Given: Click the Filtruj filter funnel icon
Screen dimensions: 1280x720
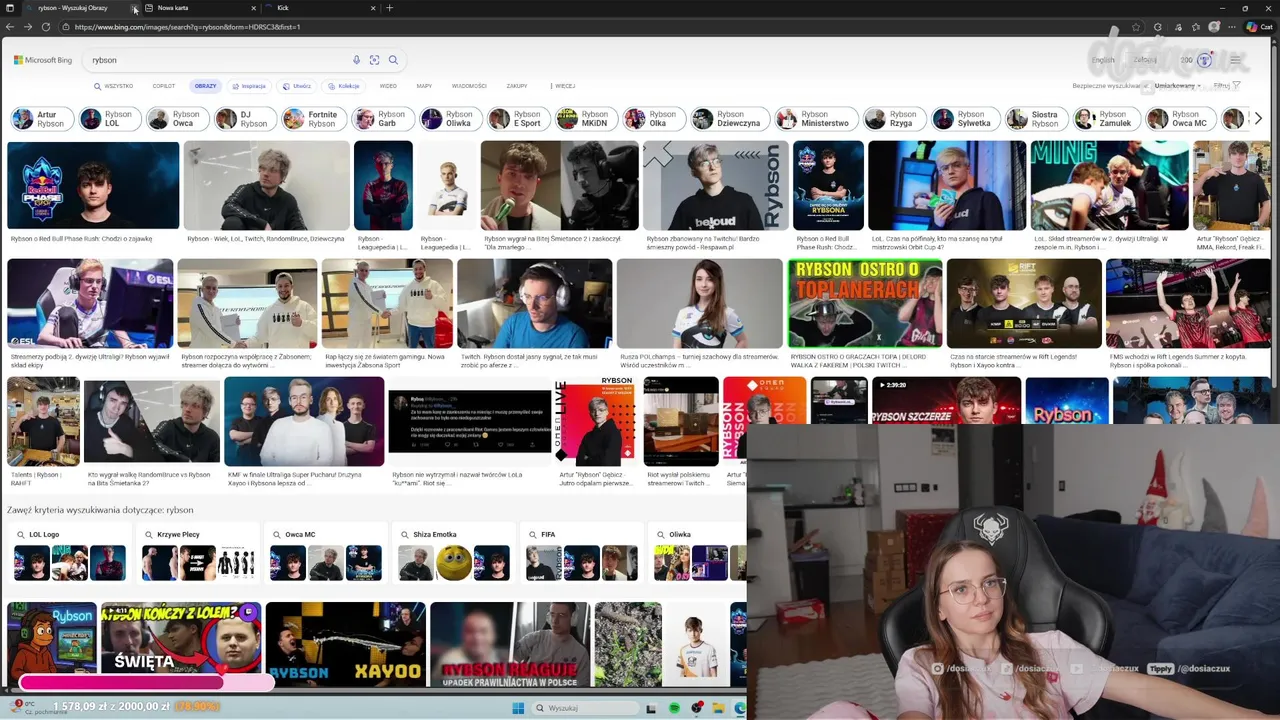Looking at the screenshot, I should tap(1236, 86).
